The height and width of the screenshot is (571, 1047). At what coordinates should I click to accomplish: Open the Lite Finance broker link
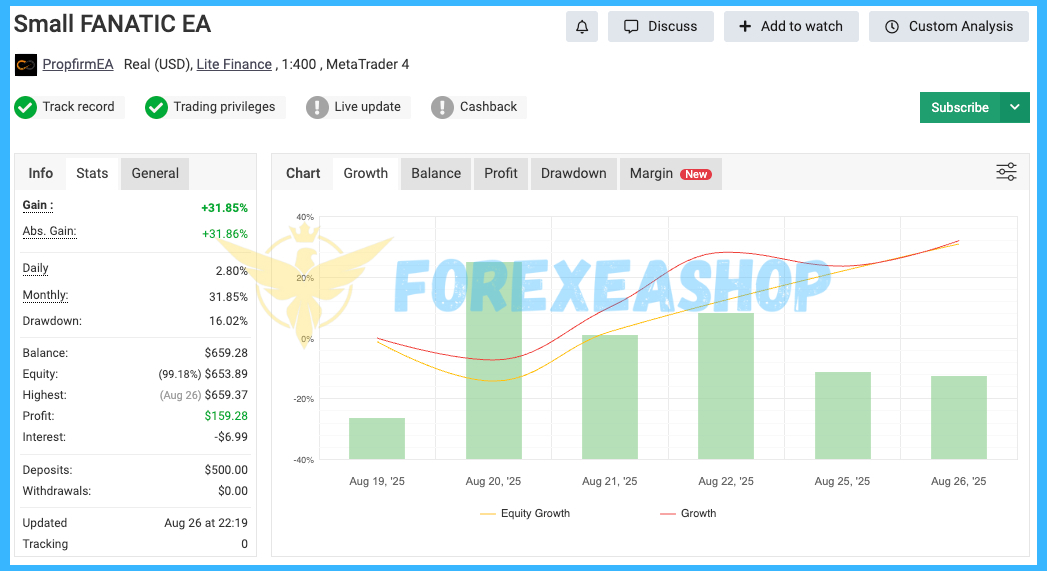coord(234,65)
